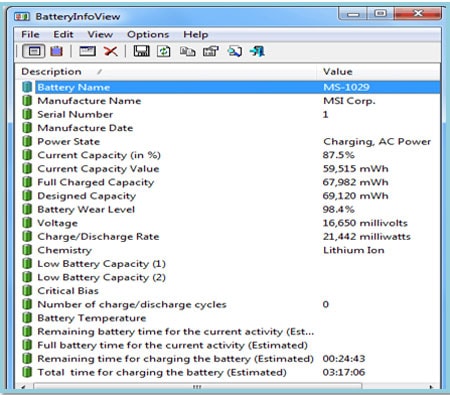Open the File menu
Viewport: 450px width, 395px height.
pos(30,34)
